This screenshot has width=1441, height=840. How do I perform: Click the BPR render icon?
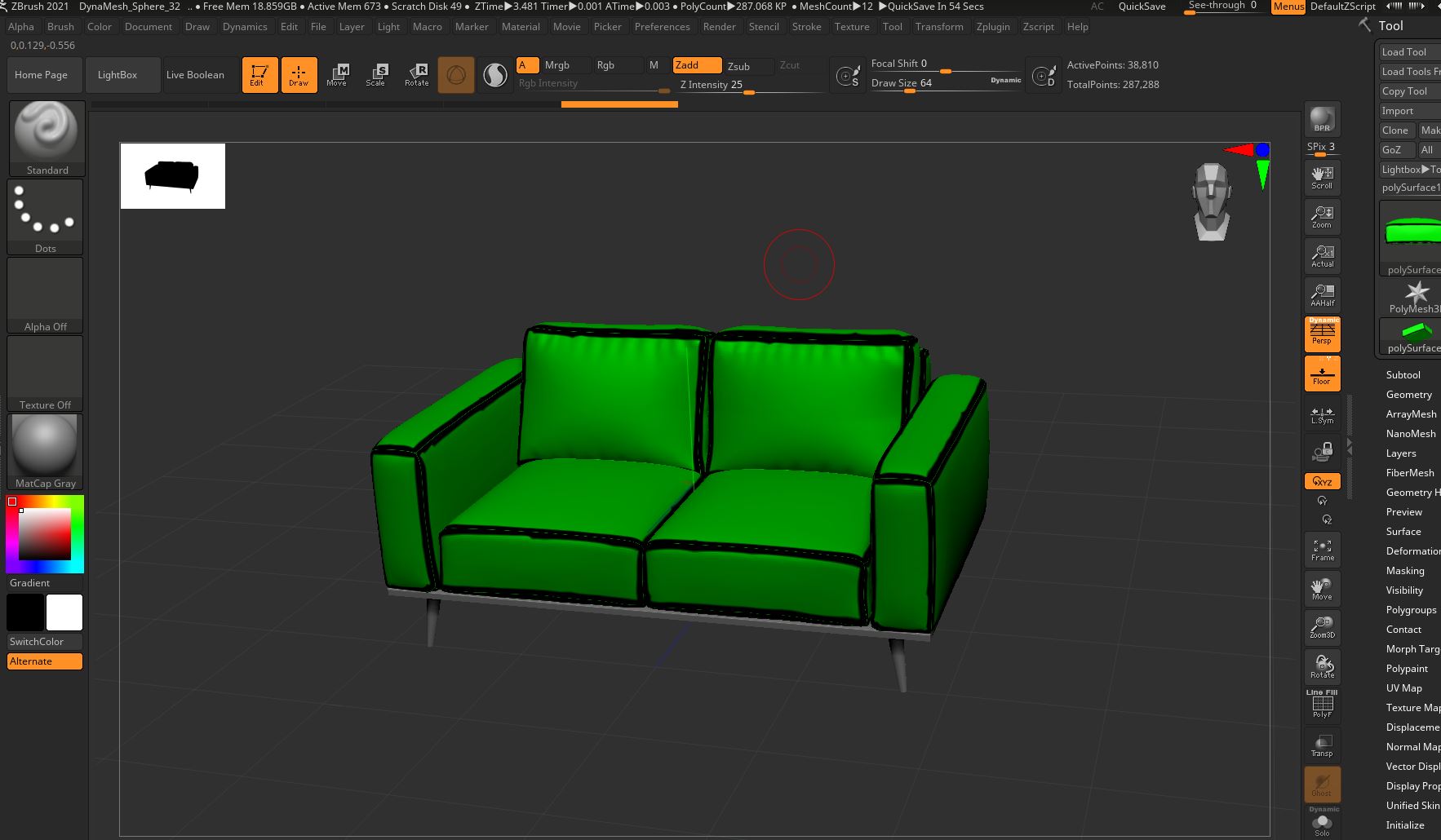pyautogui.click(x=1322, y=120)
